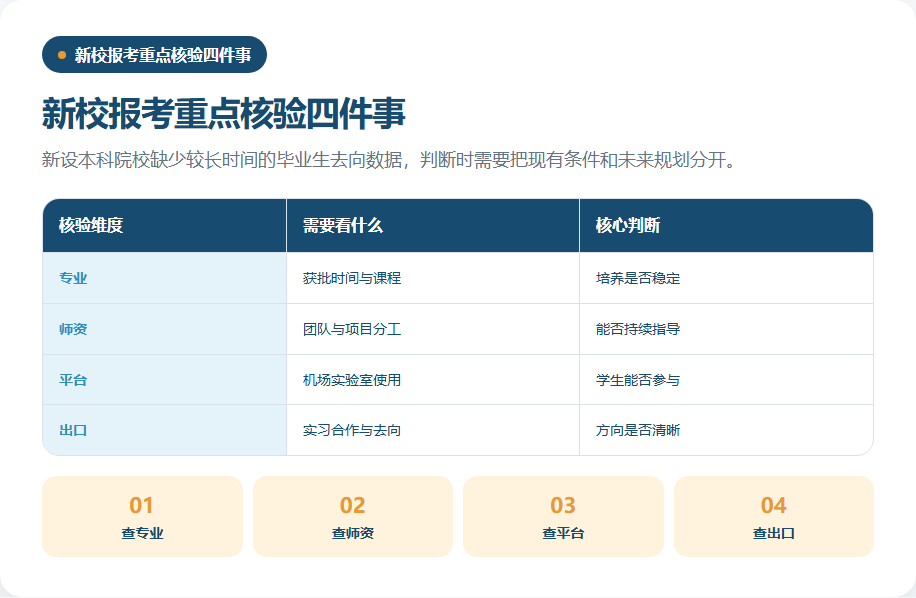Click the cell 获批时间与课程
This screenshot has height=598, width=916.
tap(433, 278)
